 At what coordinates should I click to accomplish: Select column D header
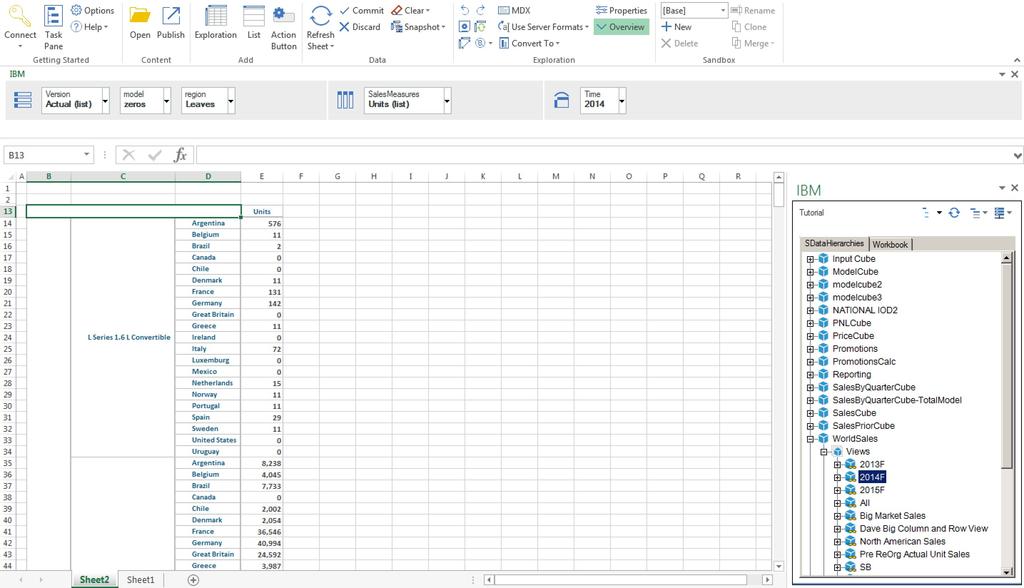pos(208,176)
